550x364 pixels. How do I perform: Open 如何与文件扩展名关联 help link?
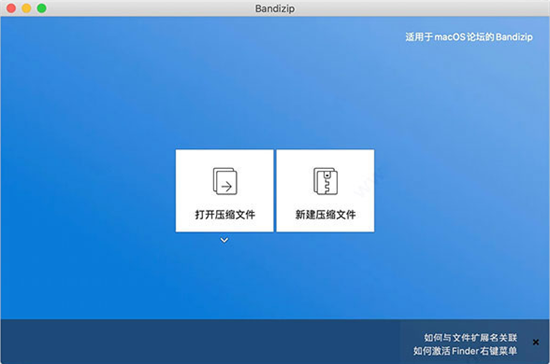pos(470,338)
